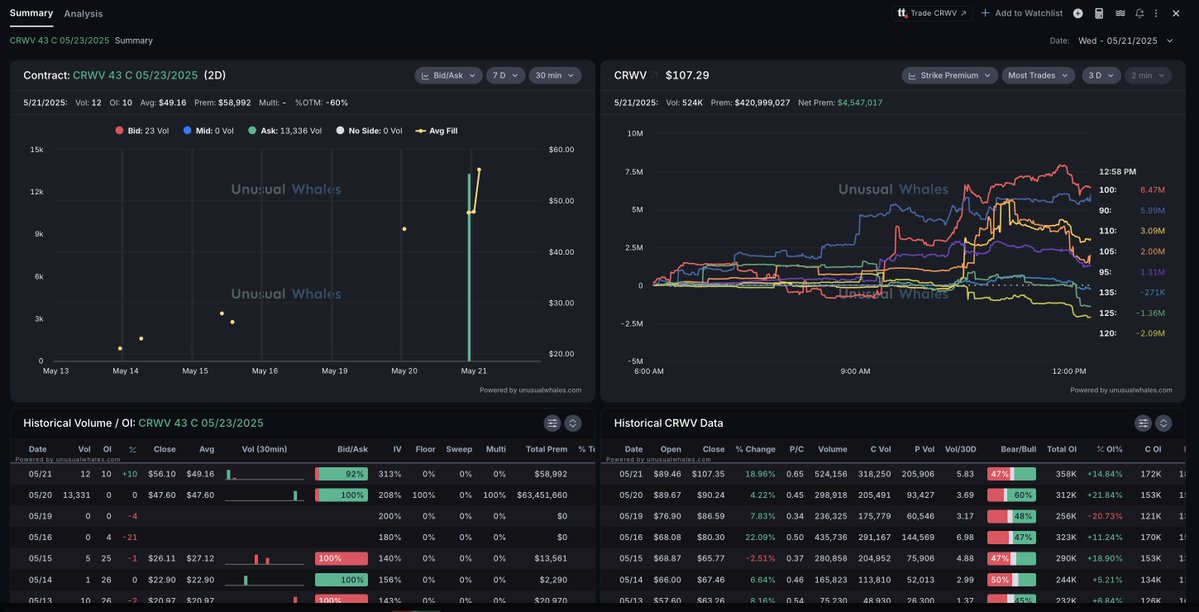Sort Volume/OI table by Bid/Ask column
1199x612 pixels.
click(352, 449)
